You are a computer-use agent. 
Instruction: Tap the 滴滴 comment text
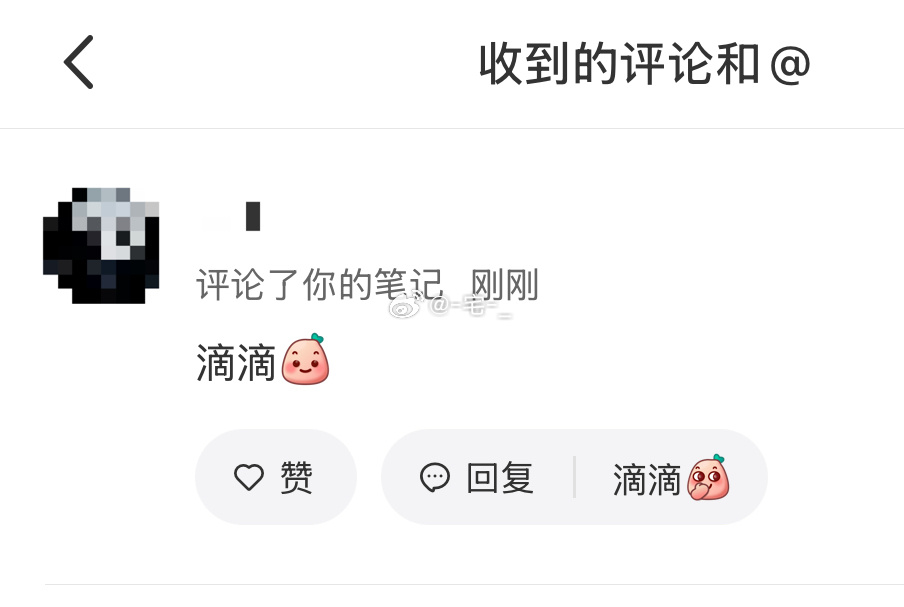tap(236, 363)
